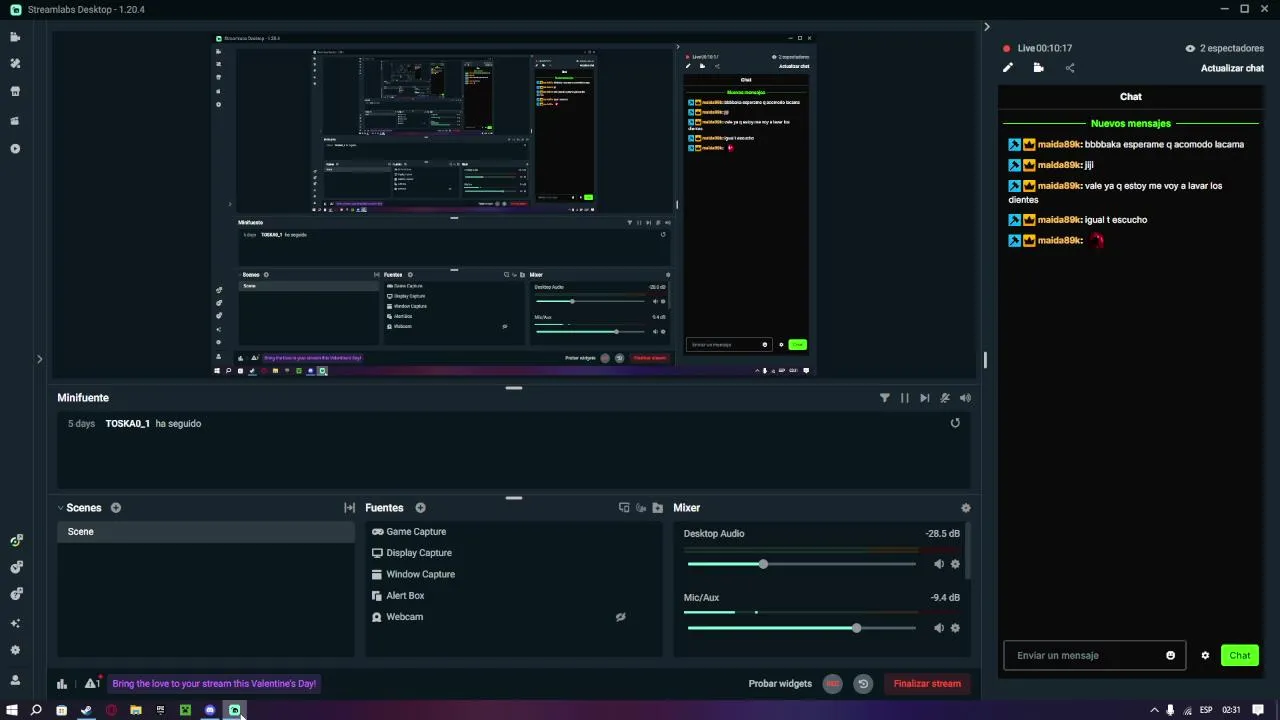Open Settings gear at bottom of left sidebar
Screen dimensions: 1280x720
15,650
